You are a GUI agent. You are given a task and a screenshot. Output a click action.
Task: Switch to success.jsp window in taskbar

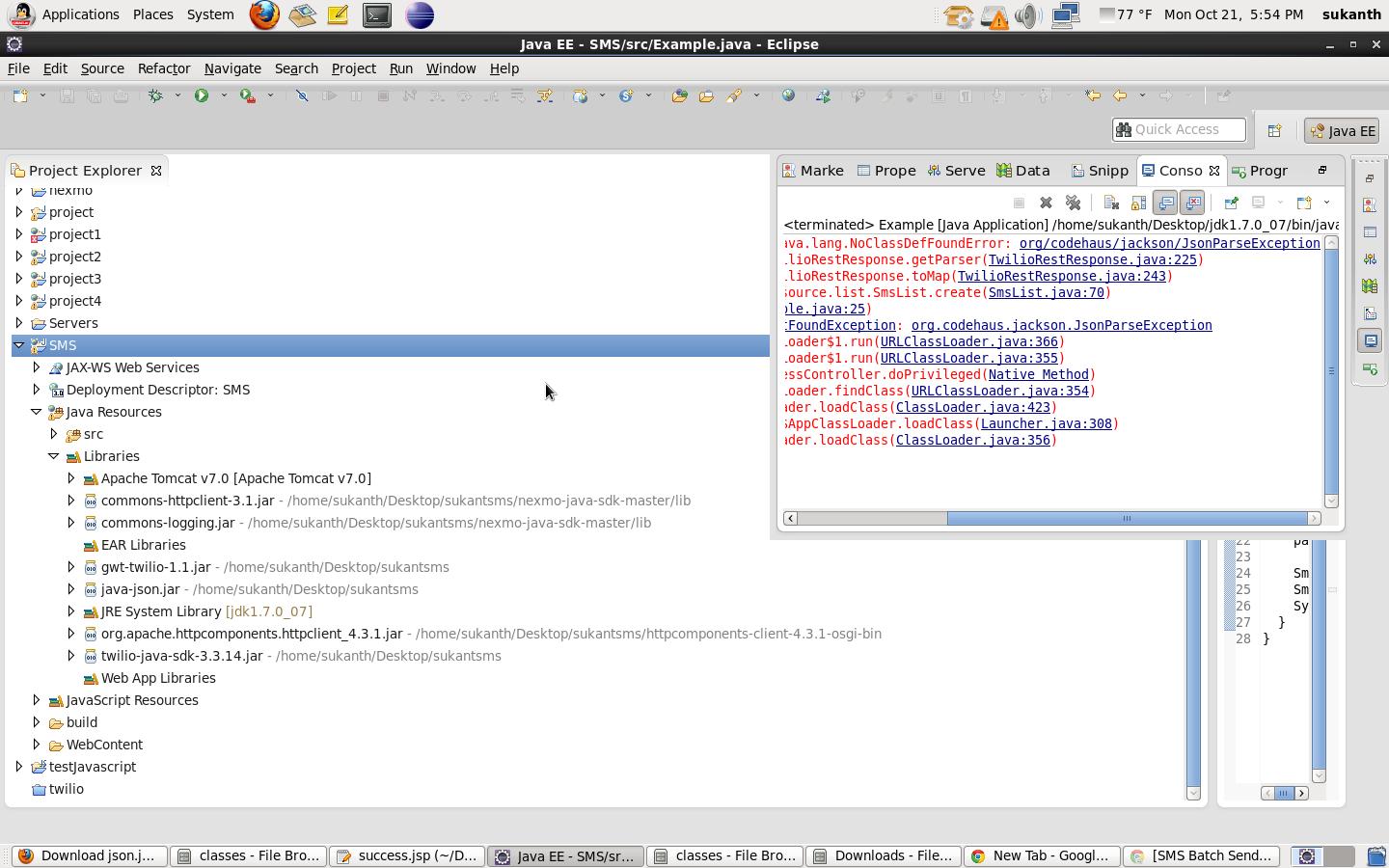tap(407, 855)
